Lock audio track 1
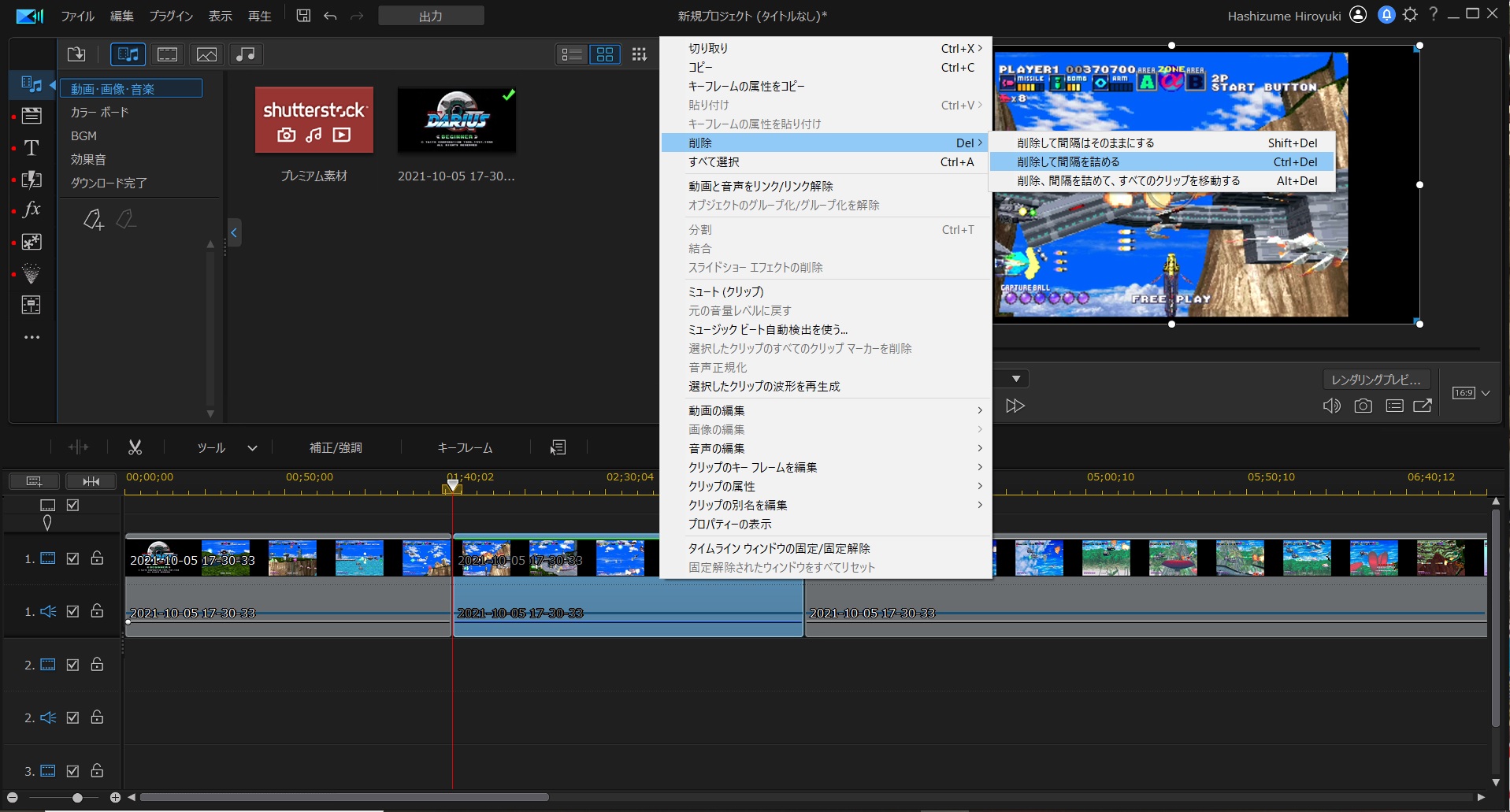The image size is (1510, 812). coord(97,610)
